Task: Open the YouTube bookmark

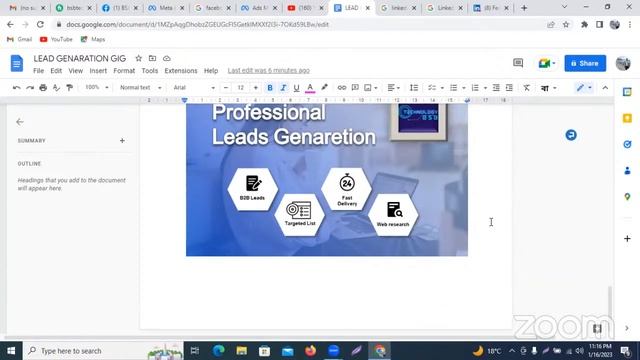Action: (56, 39)
